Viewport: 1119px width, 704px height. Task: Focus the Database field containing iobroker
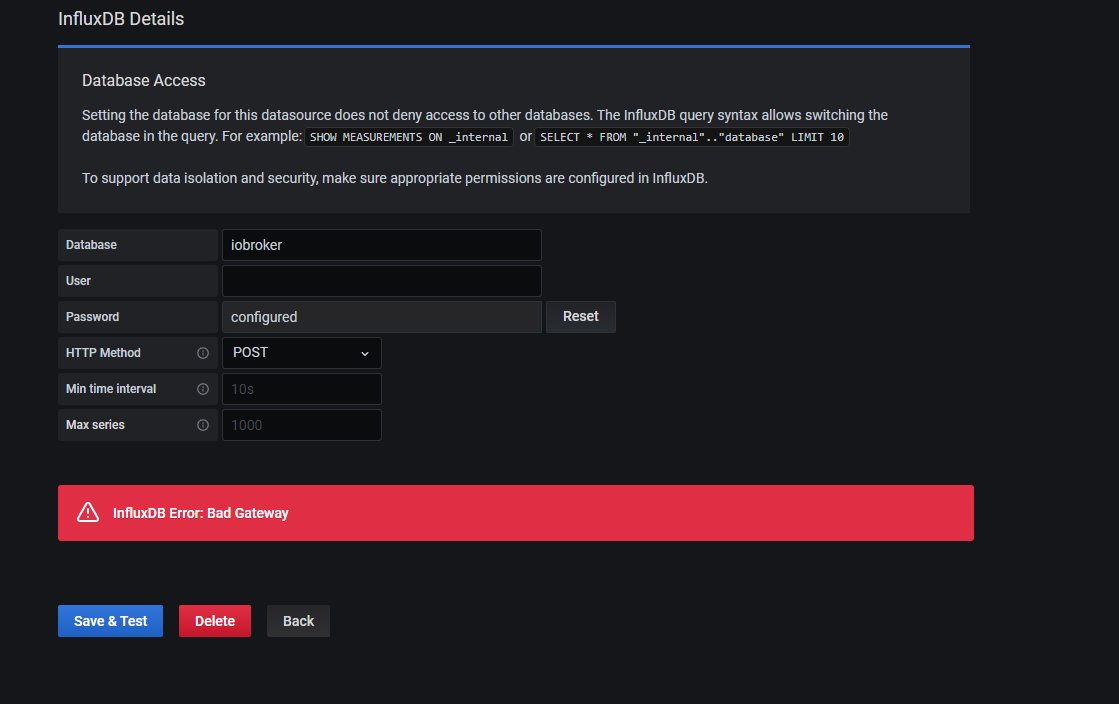pyautogui.click(x=382, y=245)
